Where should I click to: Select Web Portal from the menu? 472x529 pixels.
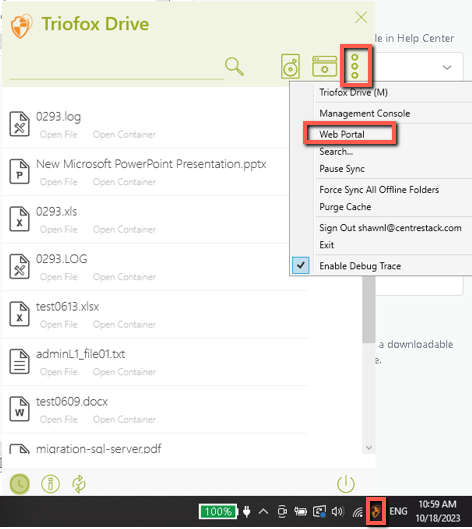click(342, 134)
